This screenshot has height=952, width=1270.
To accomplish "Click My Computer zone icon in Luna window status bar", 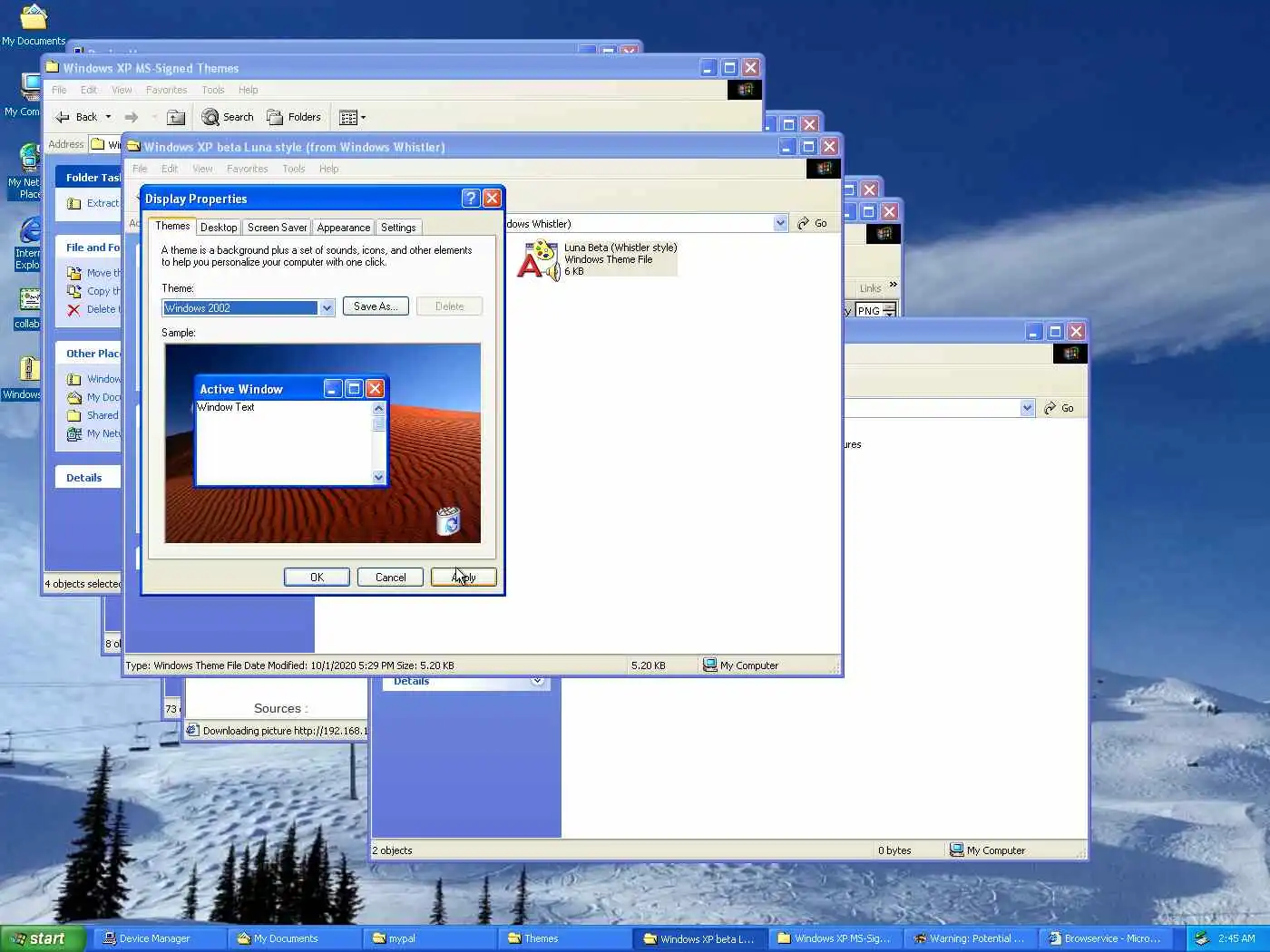I will pos(710,665).
